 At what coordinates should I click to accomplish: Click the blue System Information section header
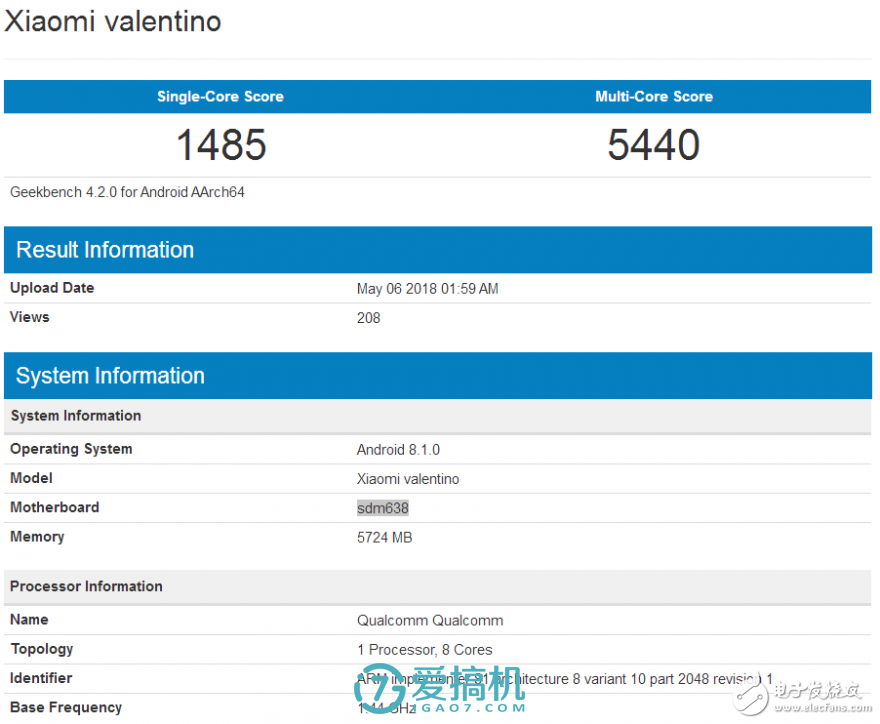[x=110, y=376]
